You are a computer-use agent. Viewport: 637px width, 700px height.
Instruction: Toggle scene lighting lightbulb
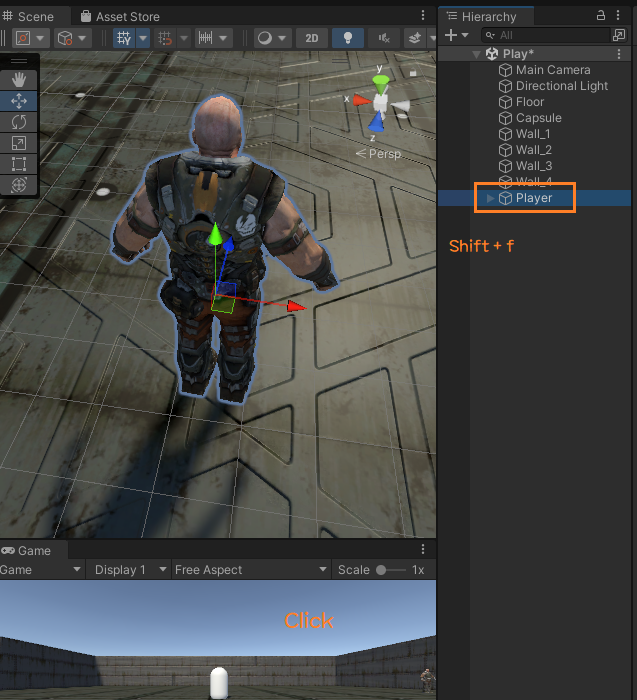point(348,38)
